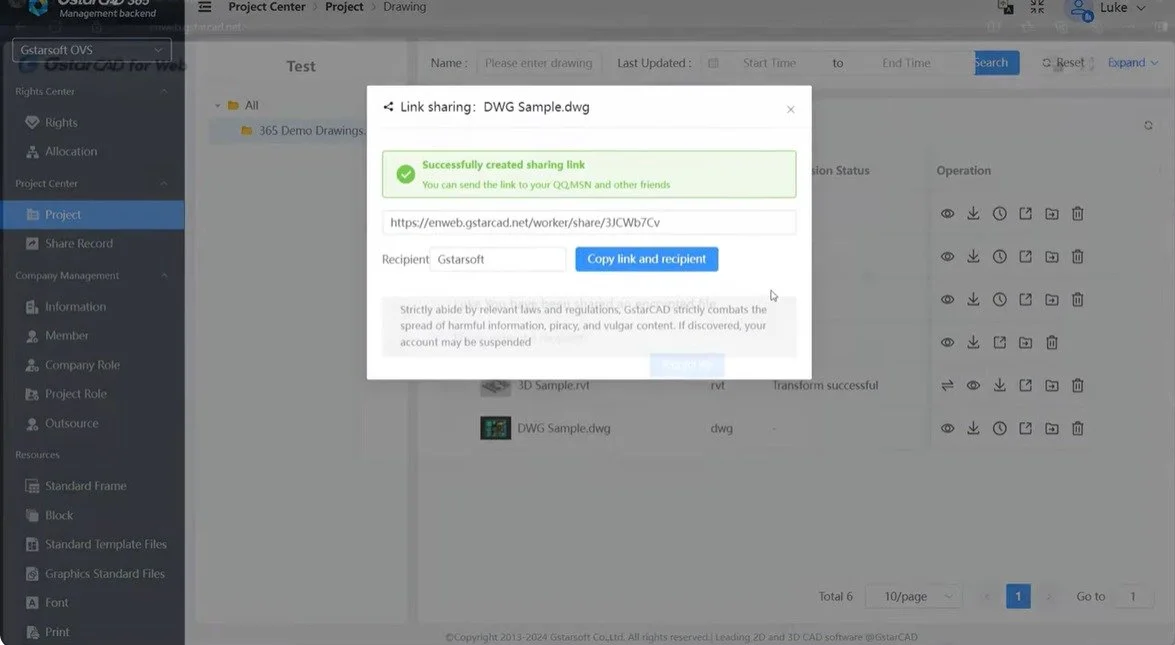Click the Recipient input containing Gstarsoft
The height and width of the screenshot is (645, 1175).
pos(498,259)
